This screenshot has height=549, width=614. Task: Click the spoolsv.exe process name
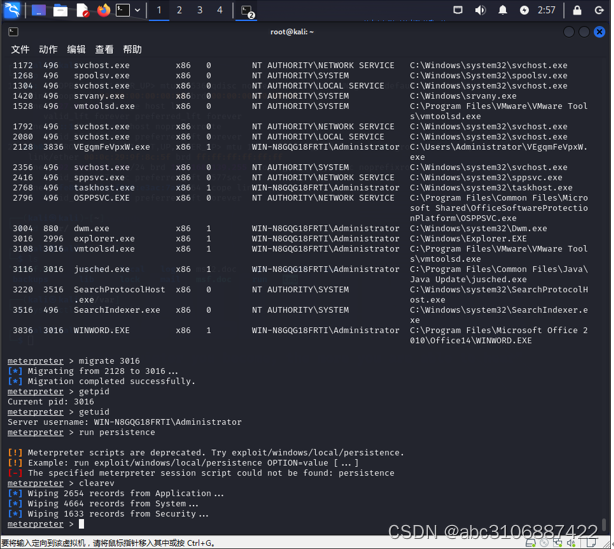101,76
